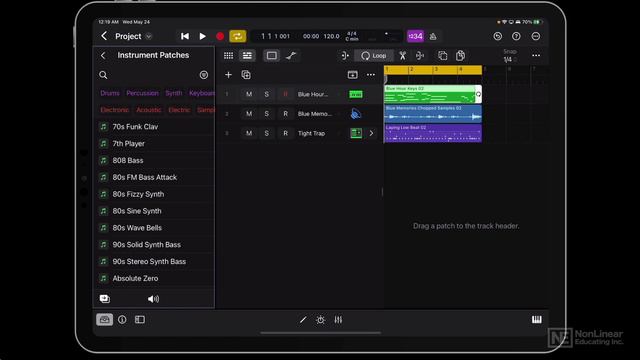Open the track header ellipsis menu
The height and width of the screenshot is (360, 640).
point(371,75)
